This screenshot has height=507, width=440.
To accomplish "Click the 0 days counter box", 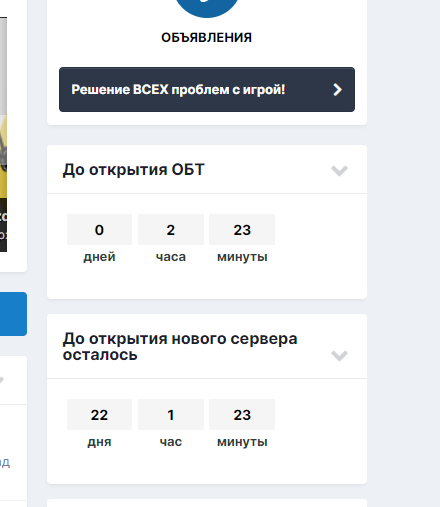I will click(99, 230).
